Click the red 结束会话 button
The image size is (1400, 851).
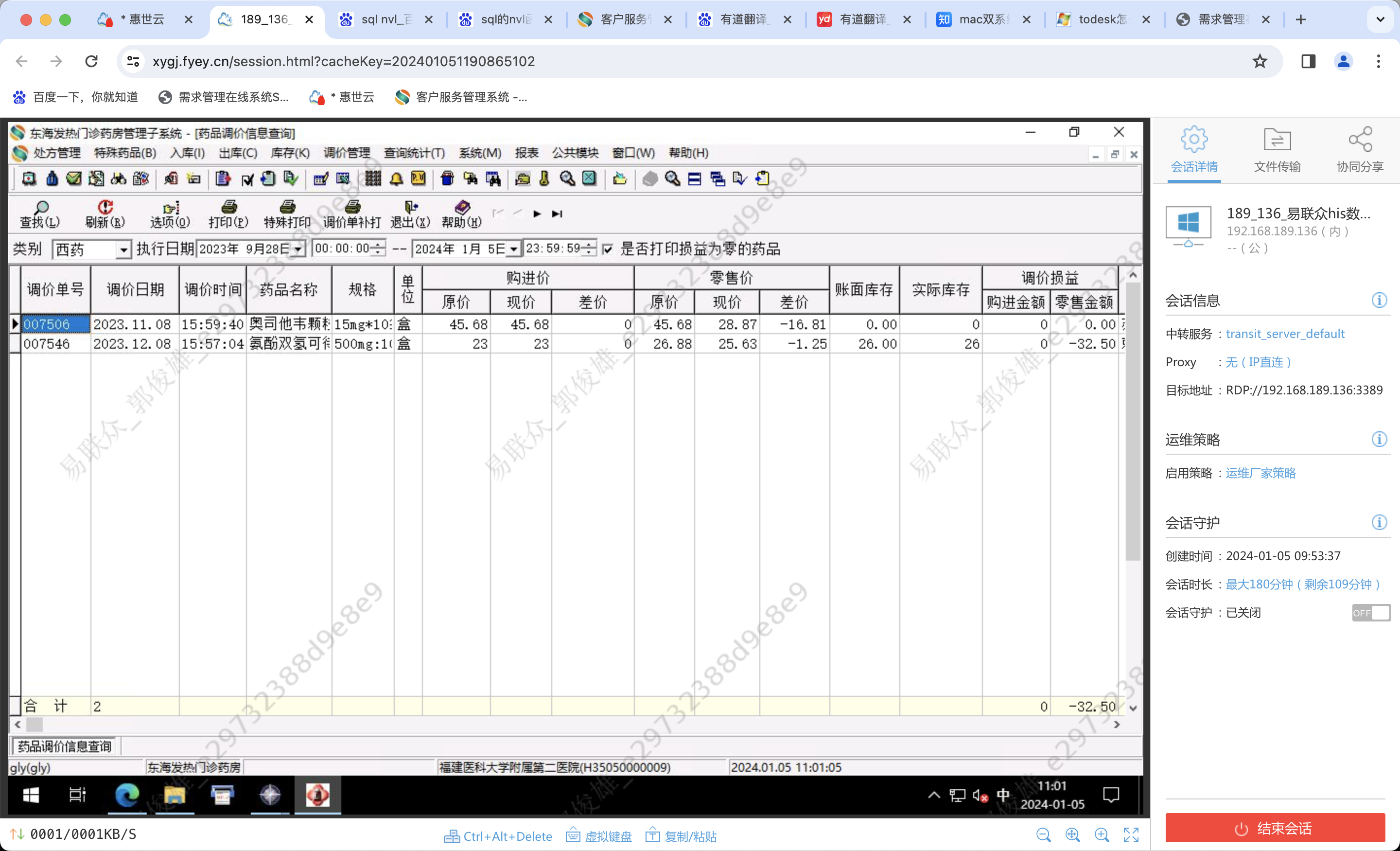click(1275, 828)
